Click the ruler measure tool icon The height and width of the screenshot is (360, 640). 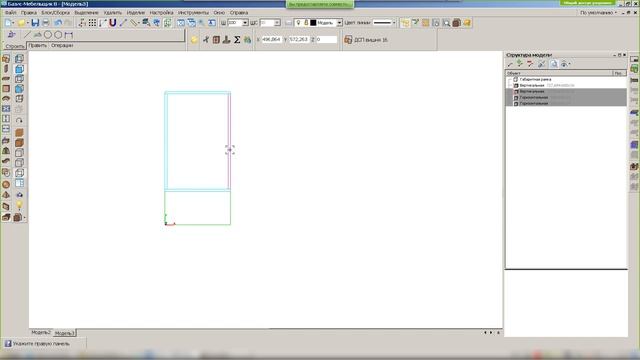[x=134, y=23]
